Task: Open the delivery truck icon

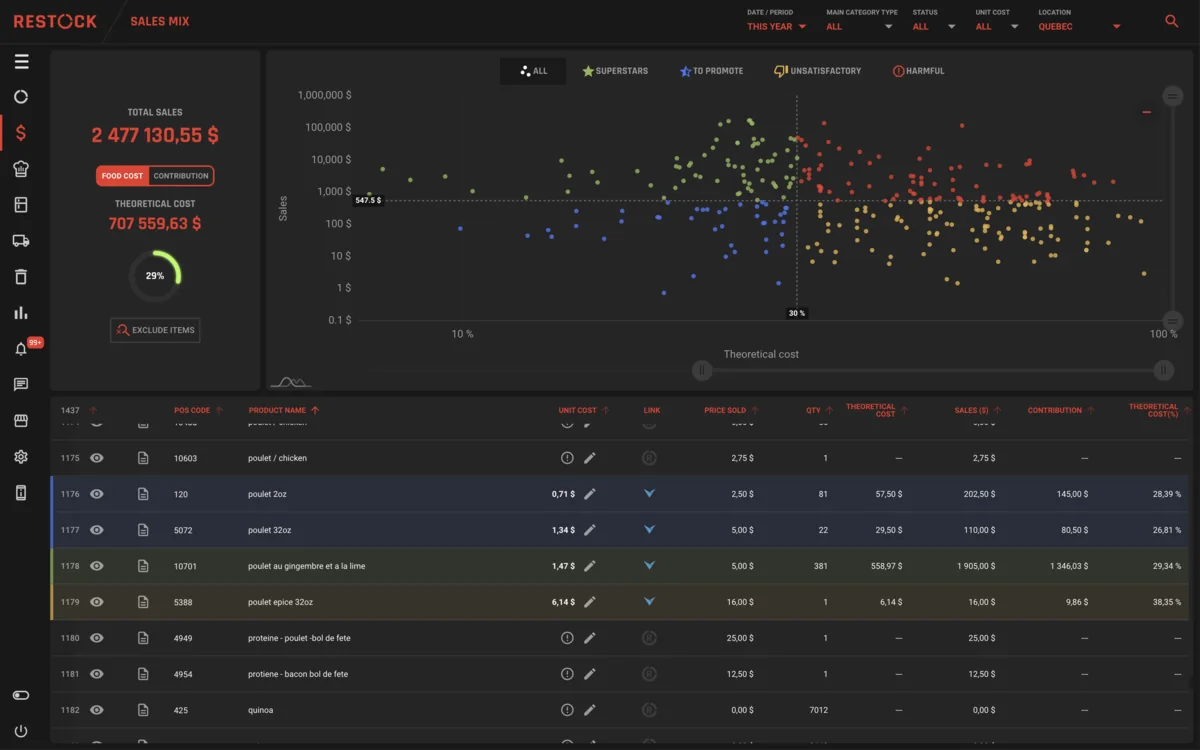Action: click(x=21, y=241)
